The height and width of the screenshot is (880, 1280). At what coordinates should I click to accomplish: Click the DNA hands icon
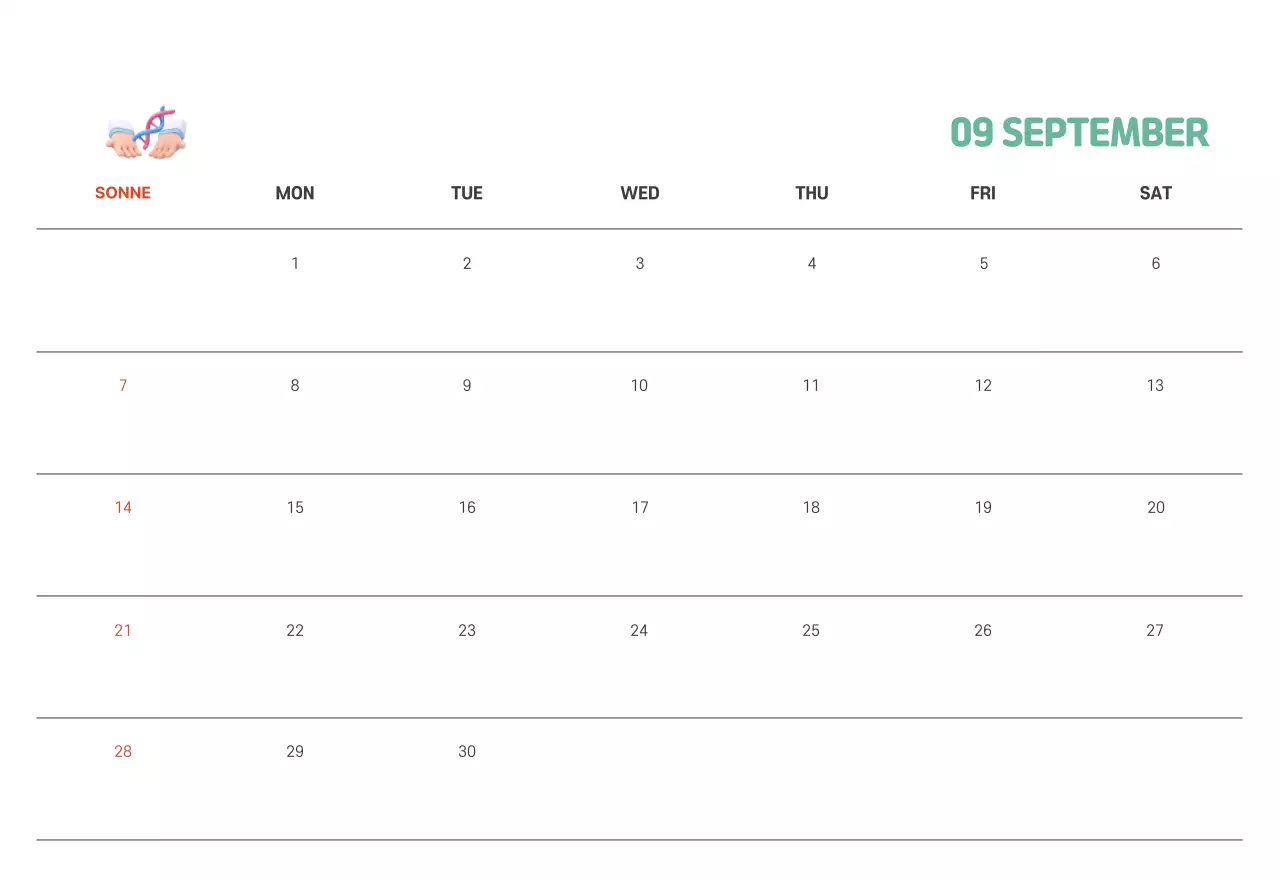147,133
